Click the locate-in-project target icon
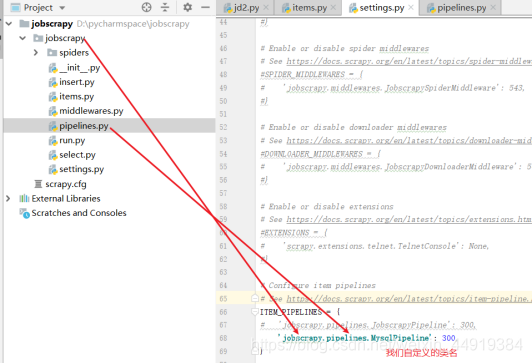The height and width of the screenshot is (363, 532). click(x=146, y=7)
